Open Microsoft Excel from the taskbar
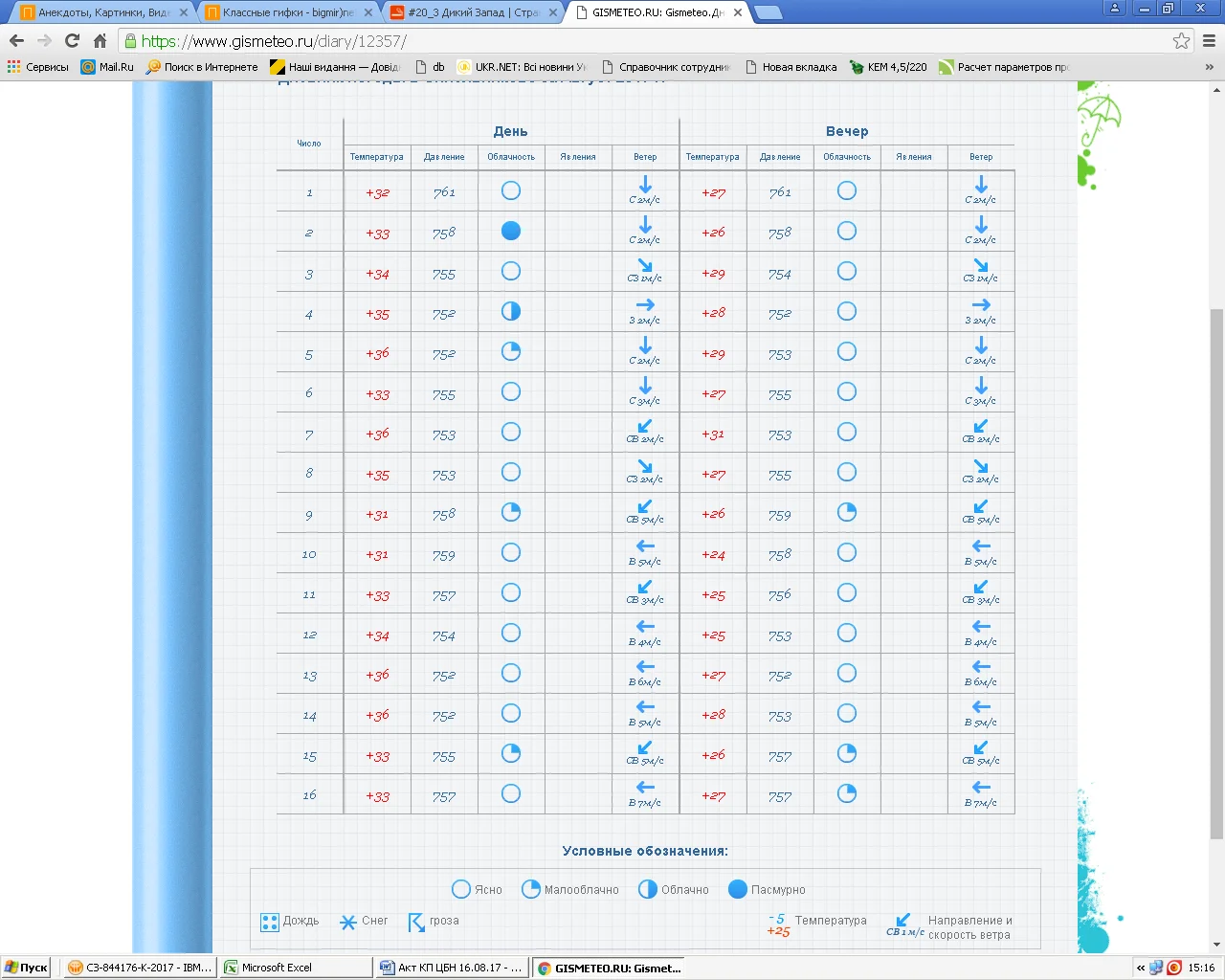Viewport: 1225px width, 980px height. click(x=295, y=968)
